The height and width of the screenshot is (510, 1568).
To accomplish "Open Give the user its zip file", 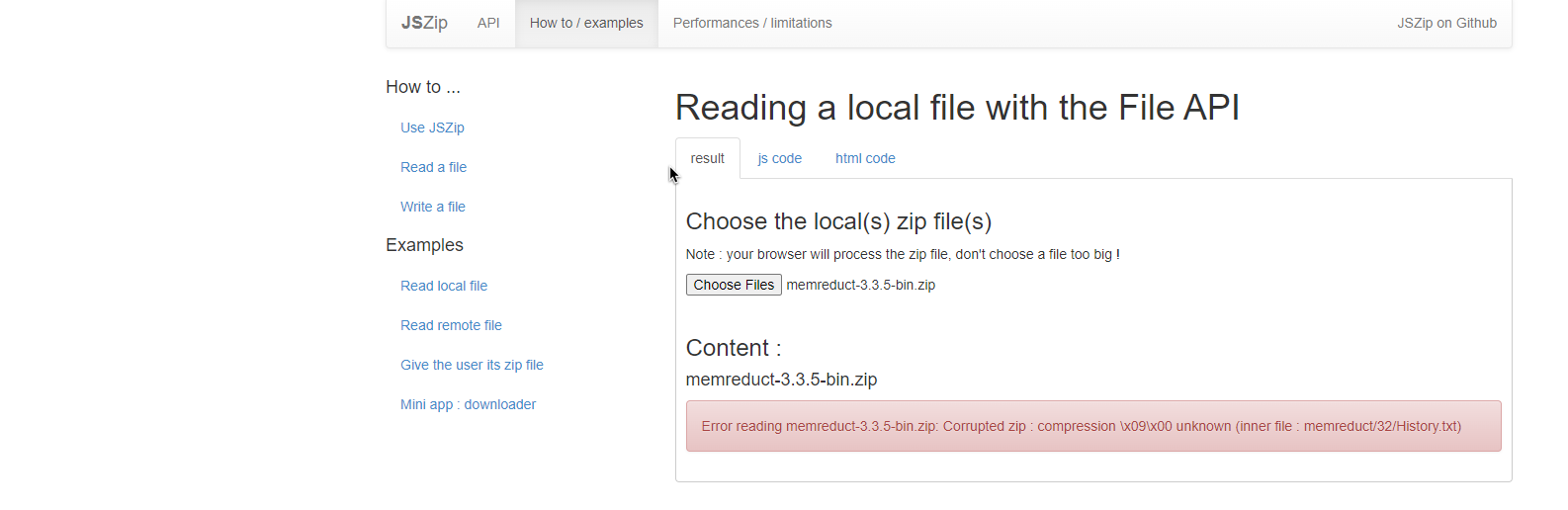I will [472, 365].
